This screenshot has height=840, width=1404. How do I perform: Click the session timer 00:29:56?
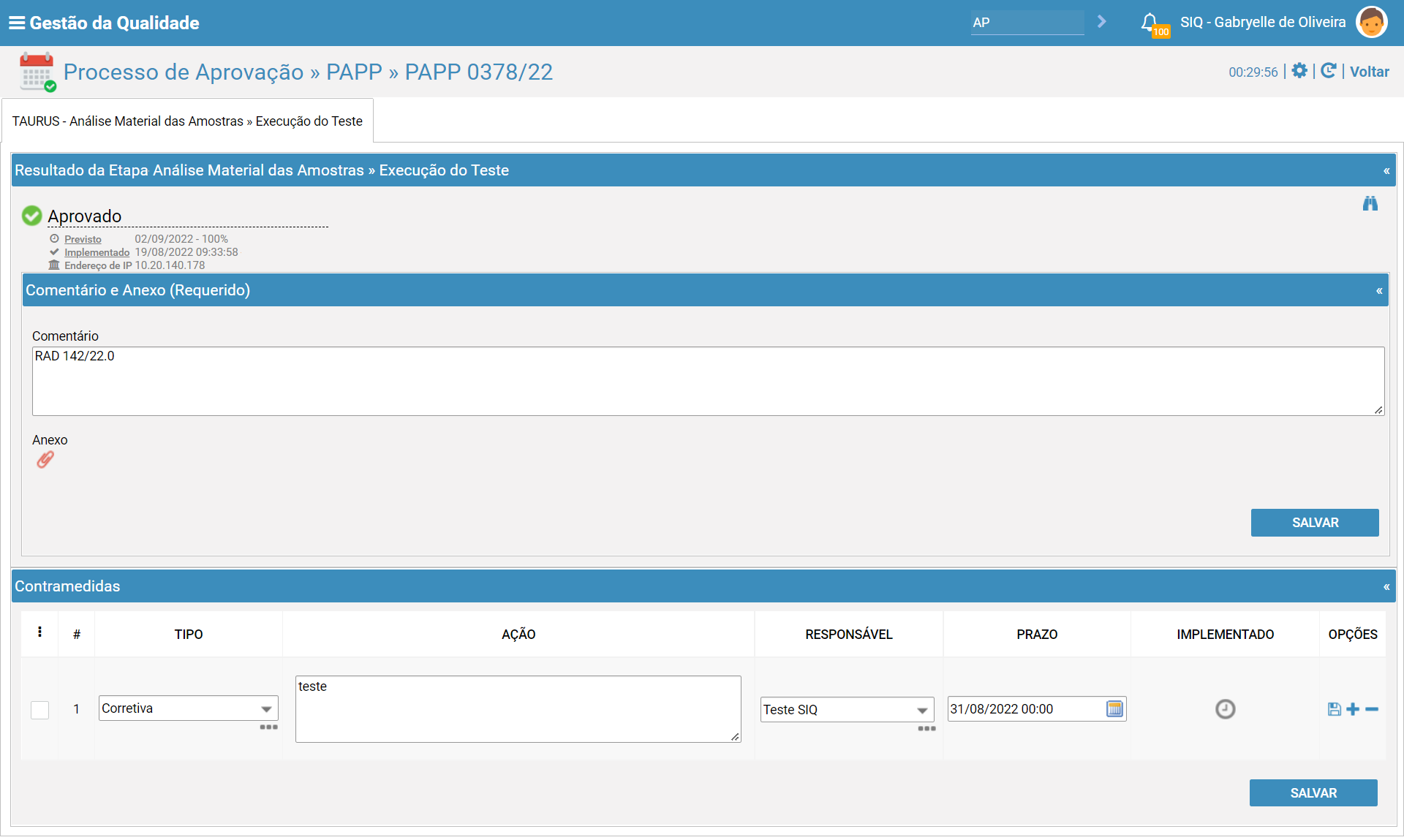tap(1253, 72)
